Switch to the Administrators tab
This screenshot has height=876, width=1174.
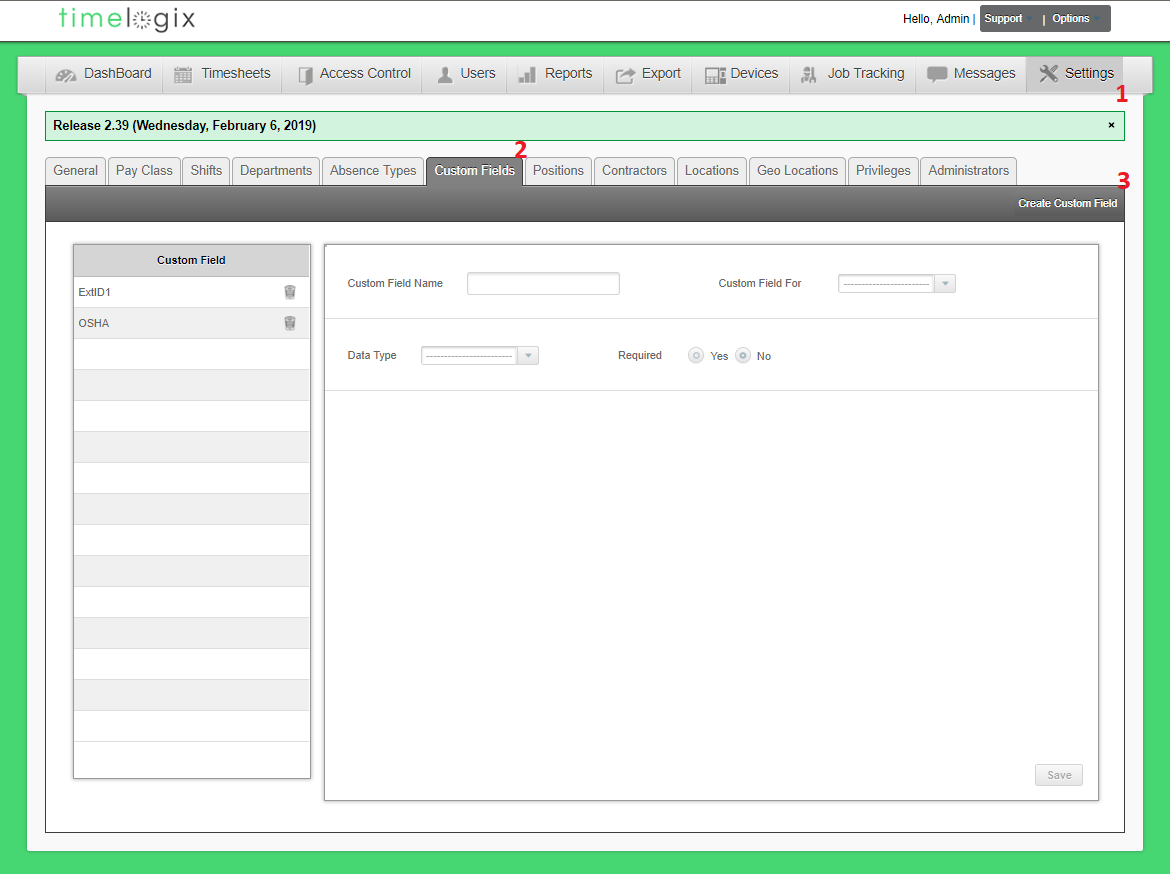[968, 171]
